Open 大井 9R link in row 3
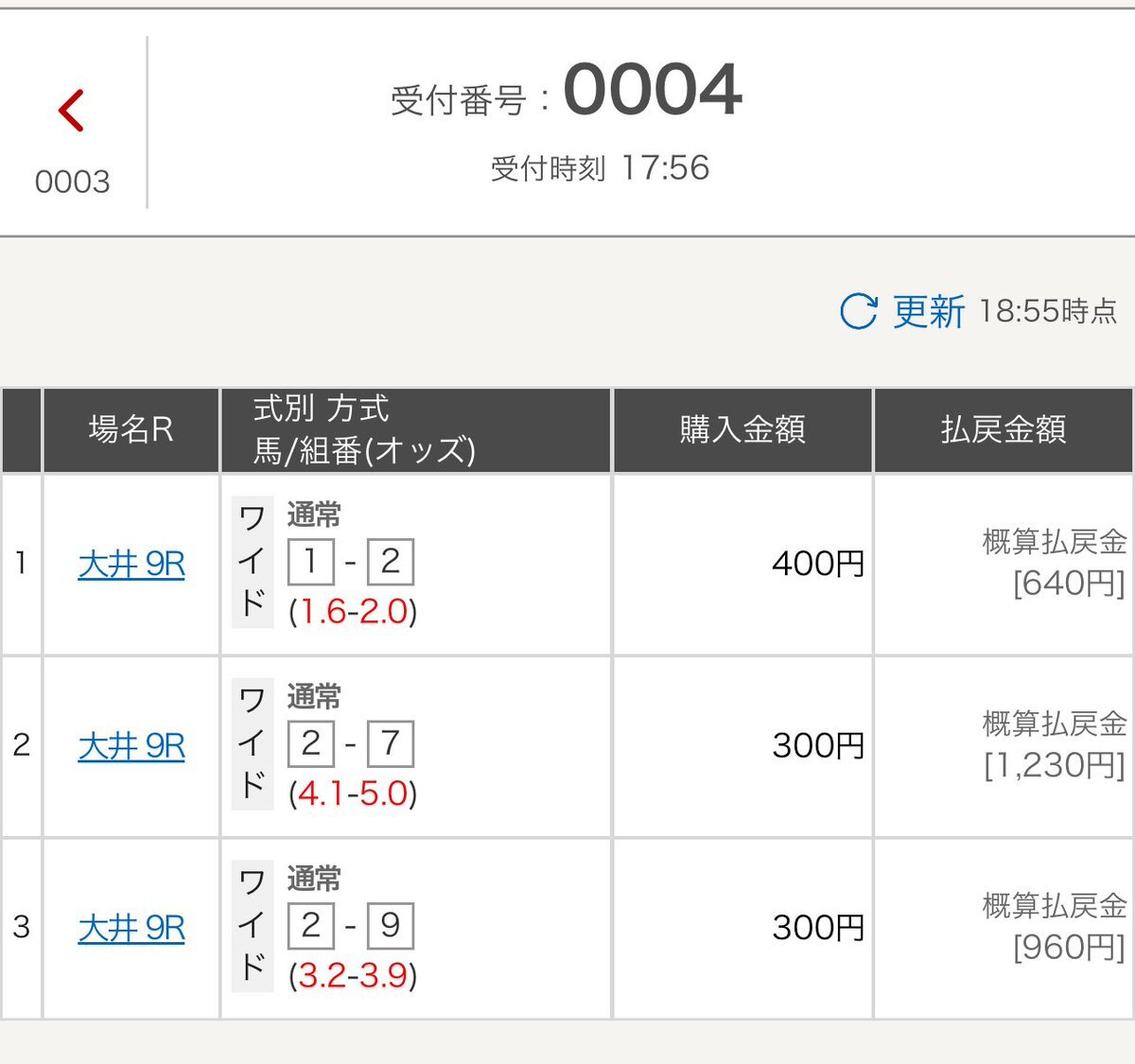The width and height of the screenshot is (1135, 1064). 131,928
